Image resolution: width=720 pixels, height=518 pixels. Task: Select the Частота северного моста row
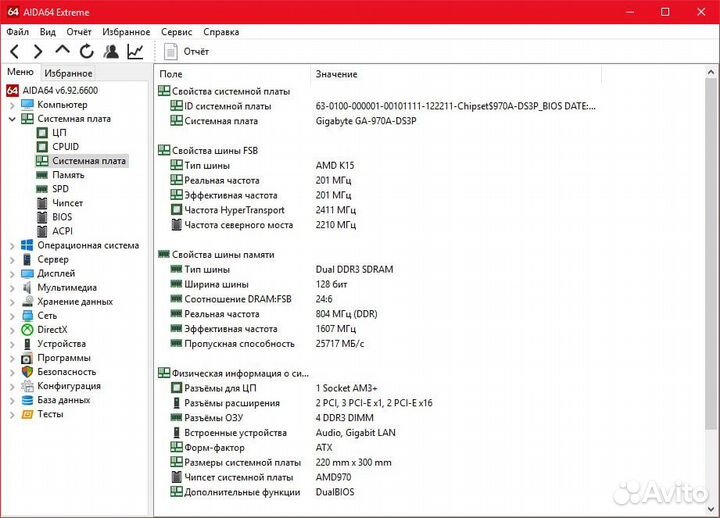pos(263,225)
